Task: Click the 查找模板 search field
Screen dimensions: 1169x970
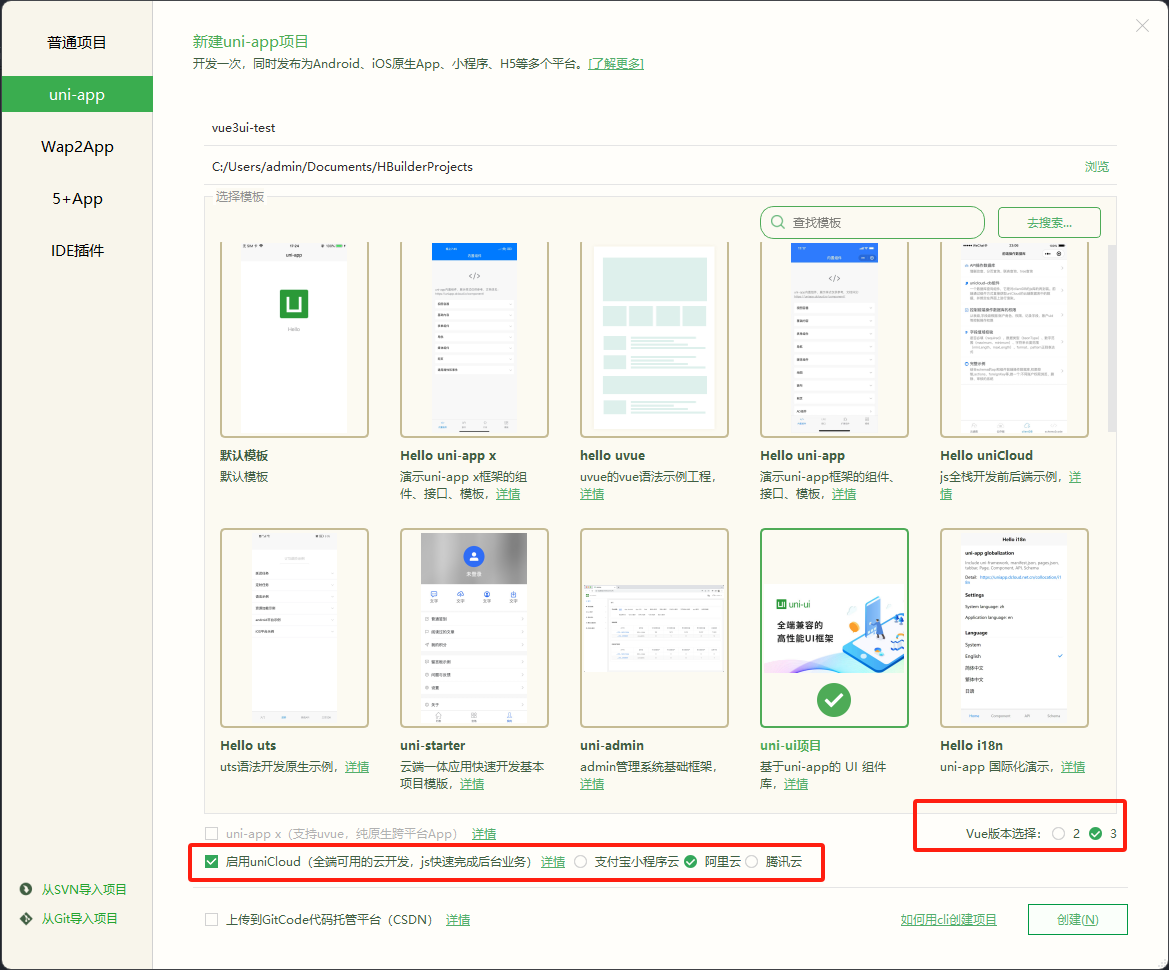Action: click(x=872, y=222)
